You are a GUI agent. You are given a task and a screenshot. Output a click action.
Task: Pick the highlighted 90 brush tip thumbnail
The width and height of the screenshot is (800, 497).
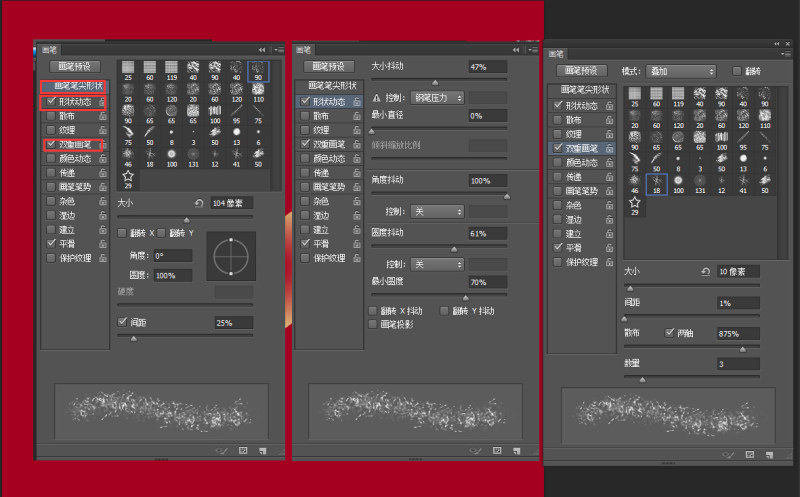point(258,71)
